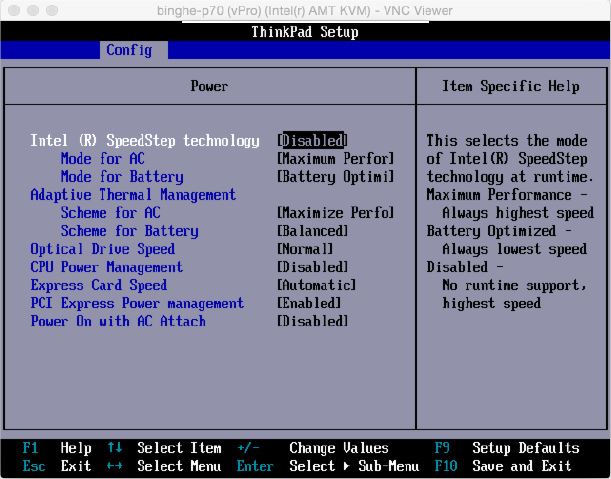Click the footer Exit label beside Esc

click(x=76, y=466)
